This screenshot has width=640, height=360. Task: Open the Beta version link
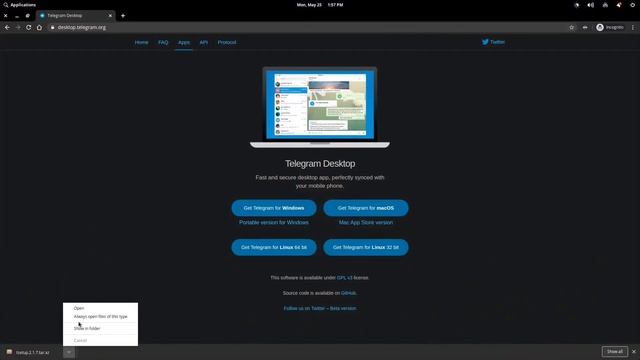343,308
